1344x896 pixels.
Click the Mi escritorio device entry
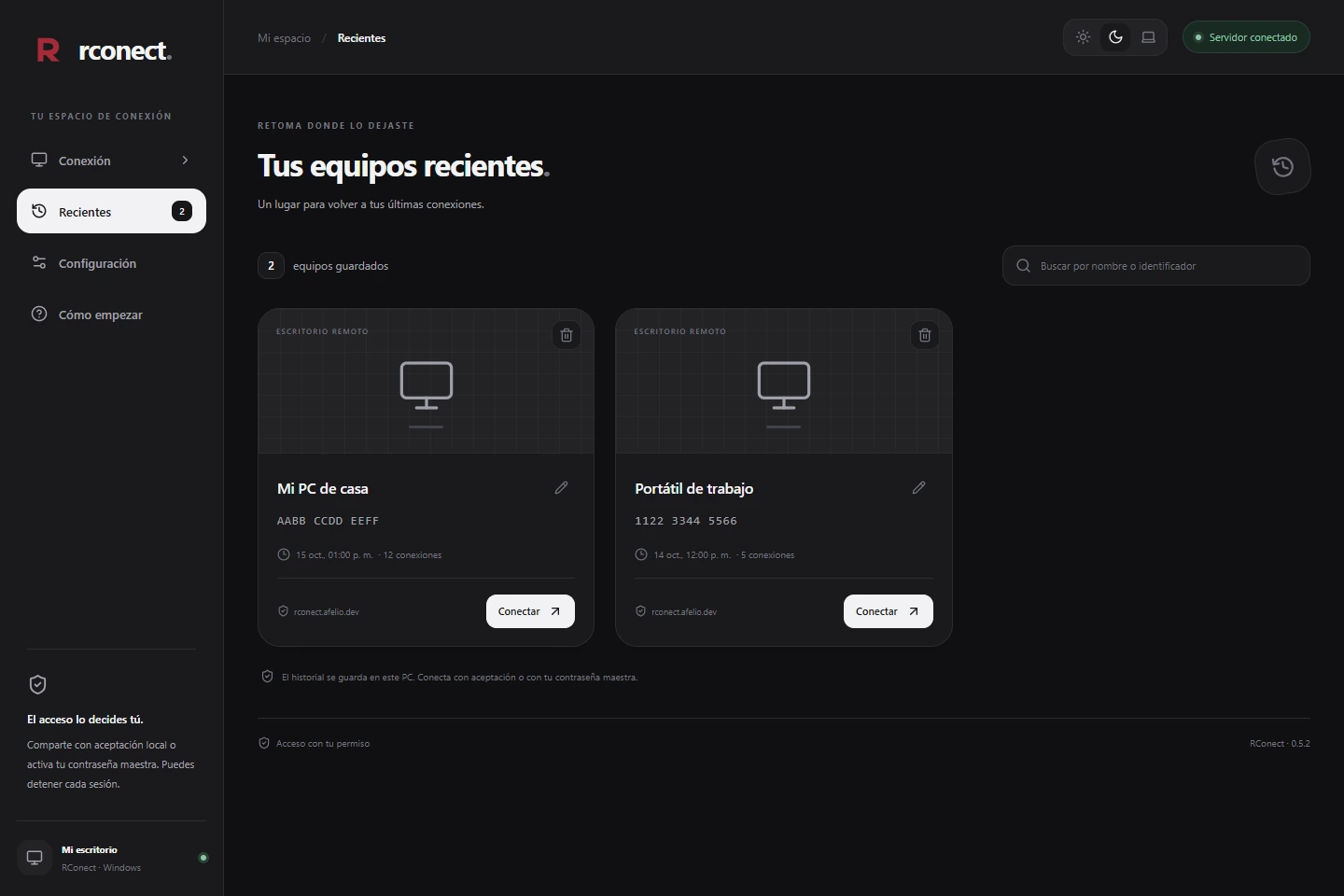[111, 858]
